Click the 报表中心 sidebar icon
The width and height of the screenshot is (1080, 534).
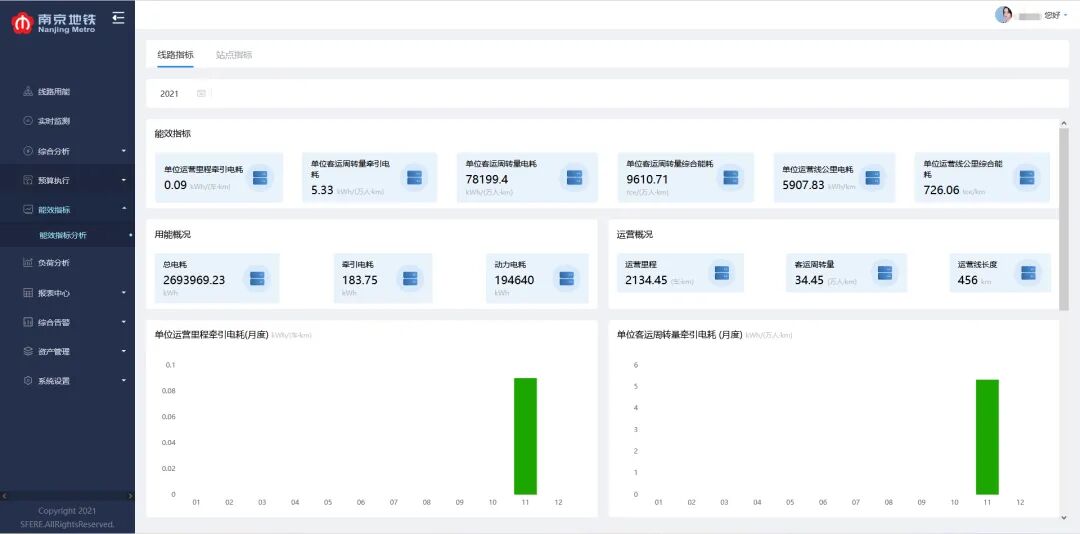click(28, 293)
